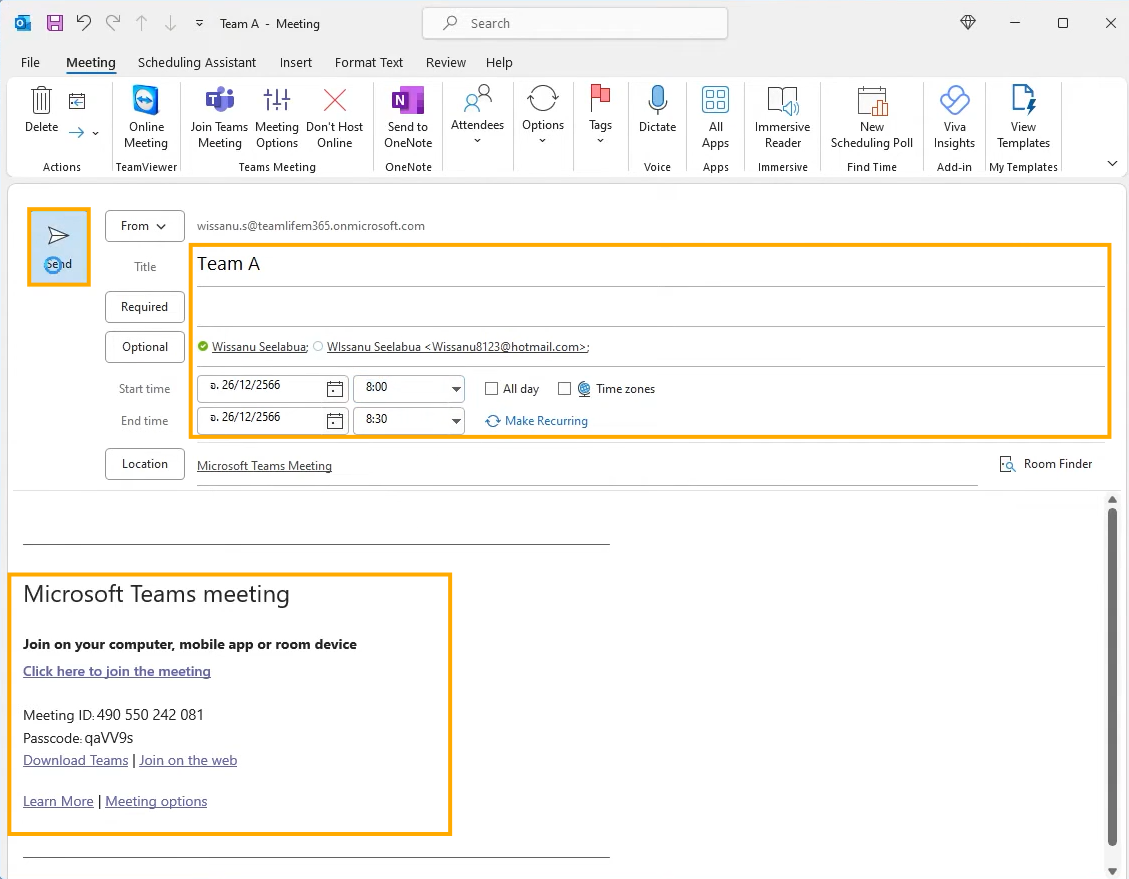Click Make Recurring link

pyautogui.click(x=536, y=421)
